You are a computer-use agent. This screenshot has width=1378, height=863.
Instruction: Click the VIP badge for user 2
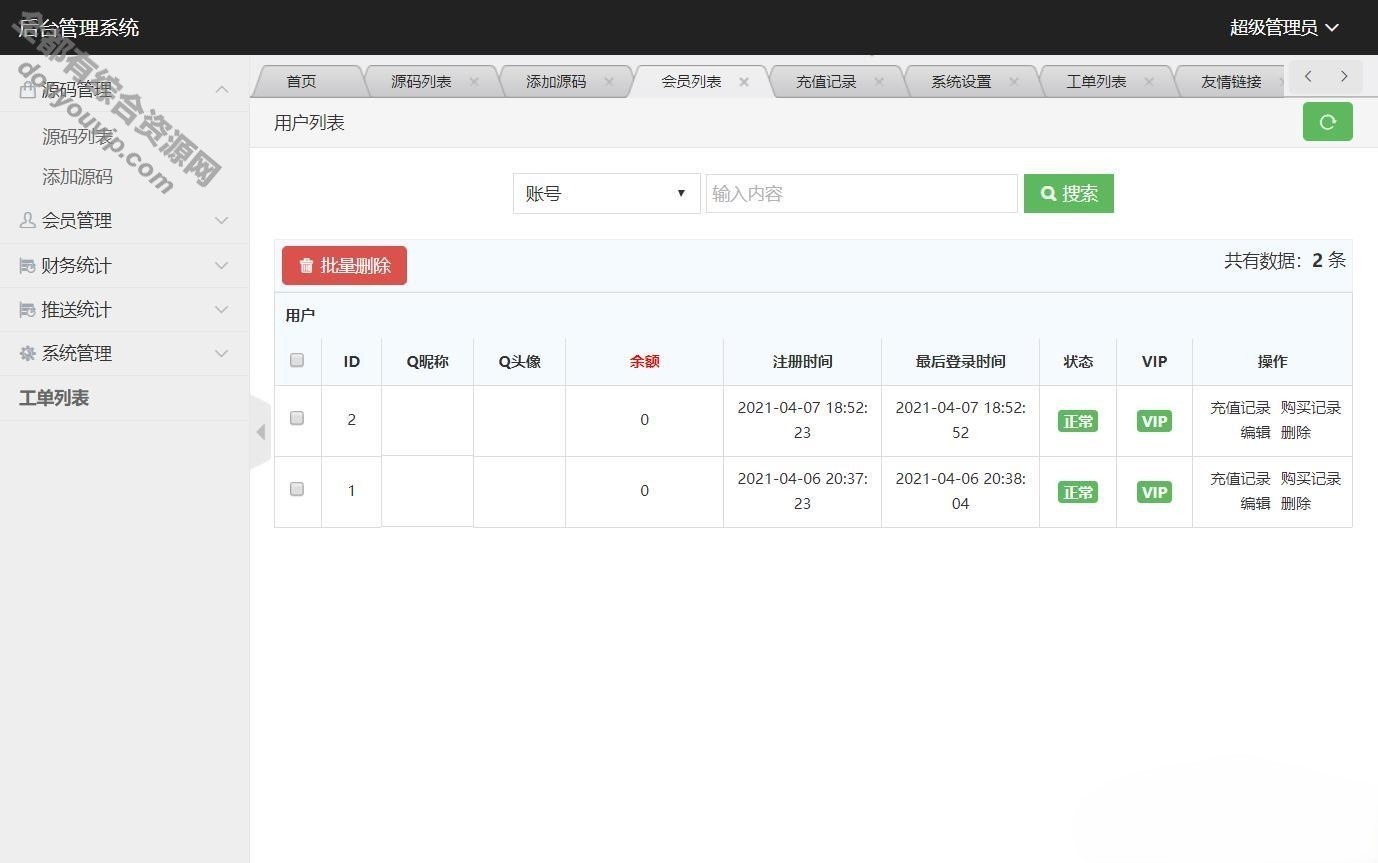(1154, 421)
